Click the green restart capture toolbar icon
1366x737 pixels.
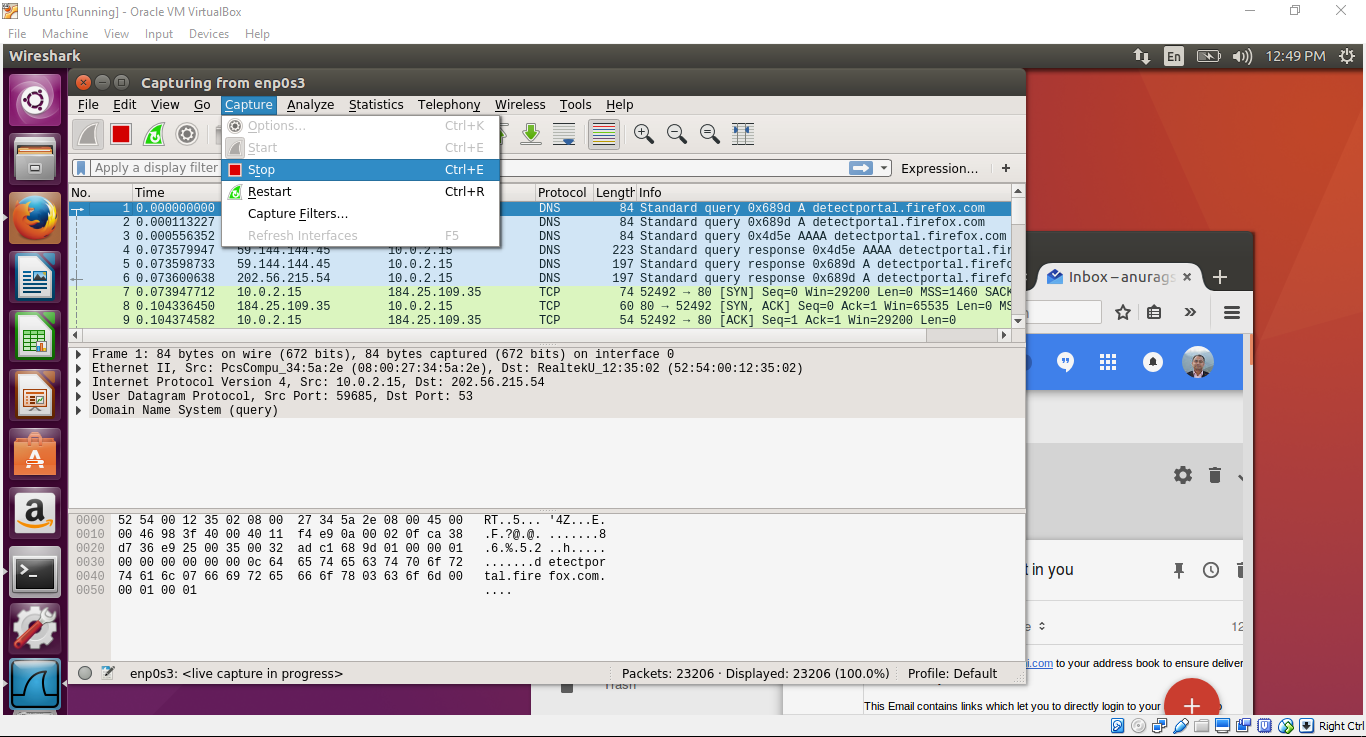pos(154,134)
